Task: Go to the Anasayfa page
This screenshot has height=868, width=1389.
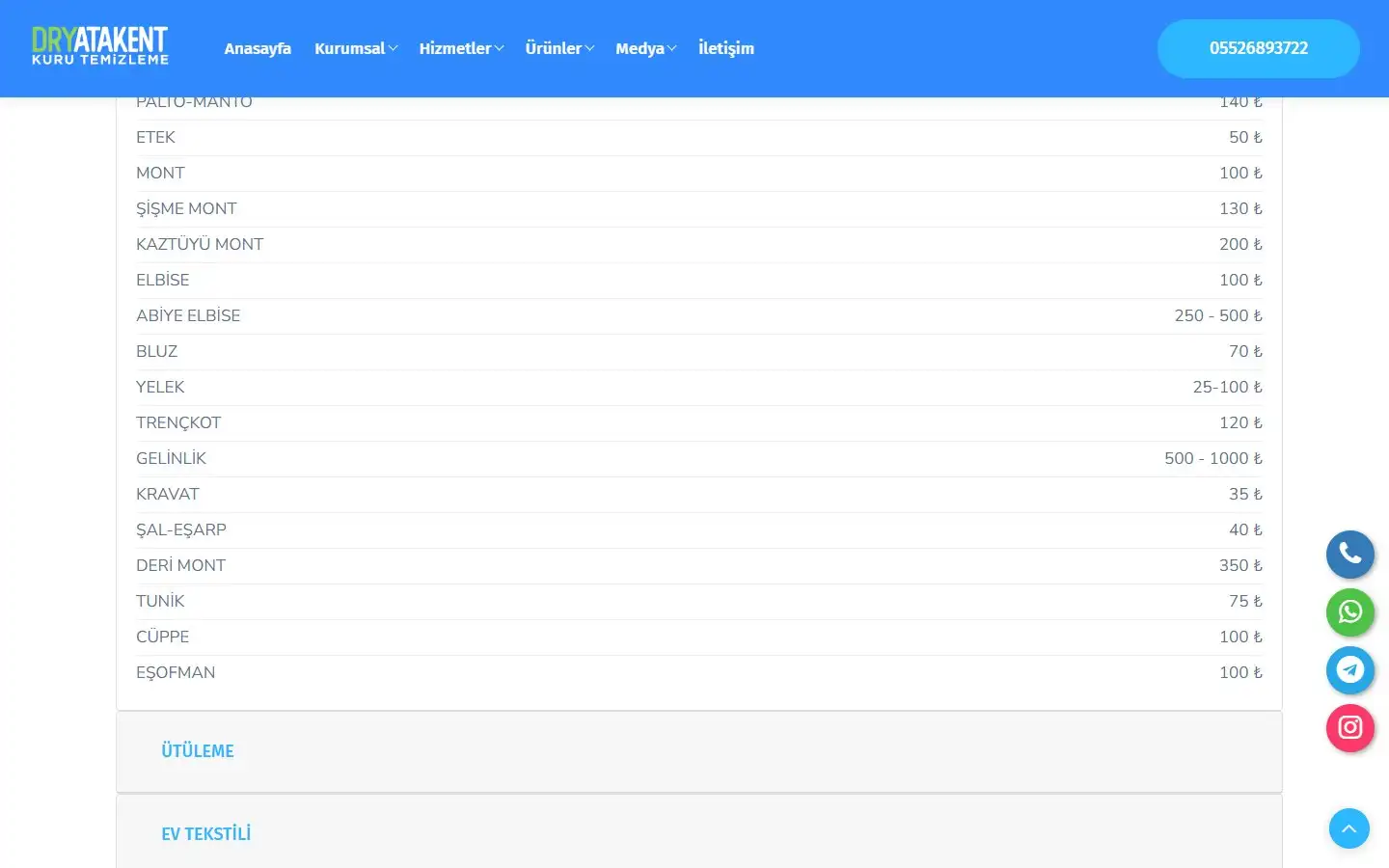Action: (258, 48)
